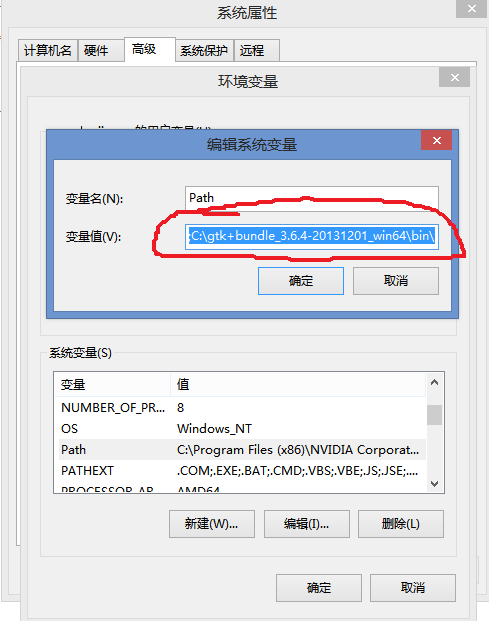
Task: Close the 环境变量 window
Action: [455, 77]
